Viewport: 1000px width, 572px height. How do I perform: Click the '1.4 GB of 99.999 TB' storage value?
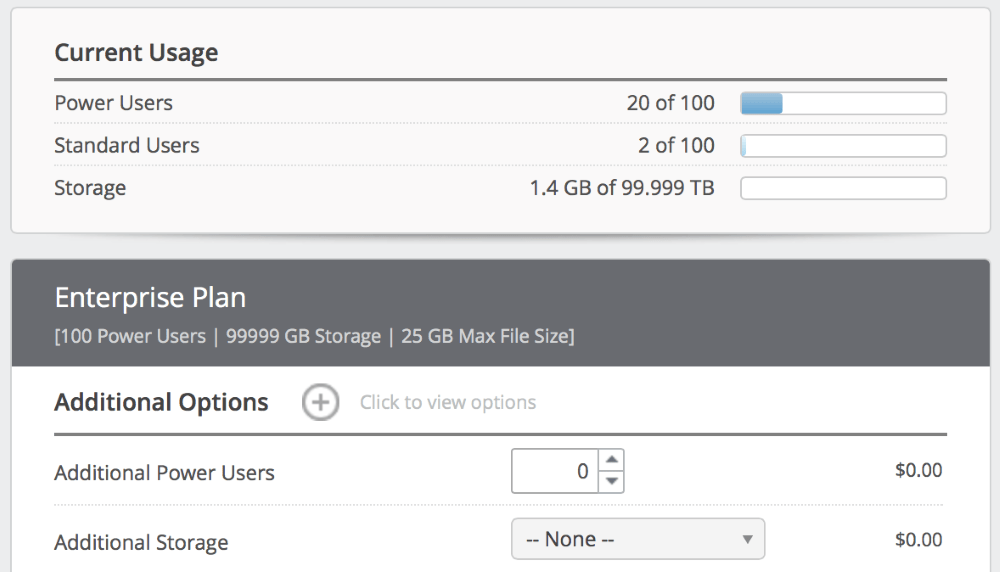click(x=622, y=188)
